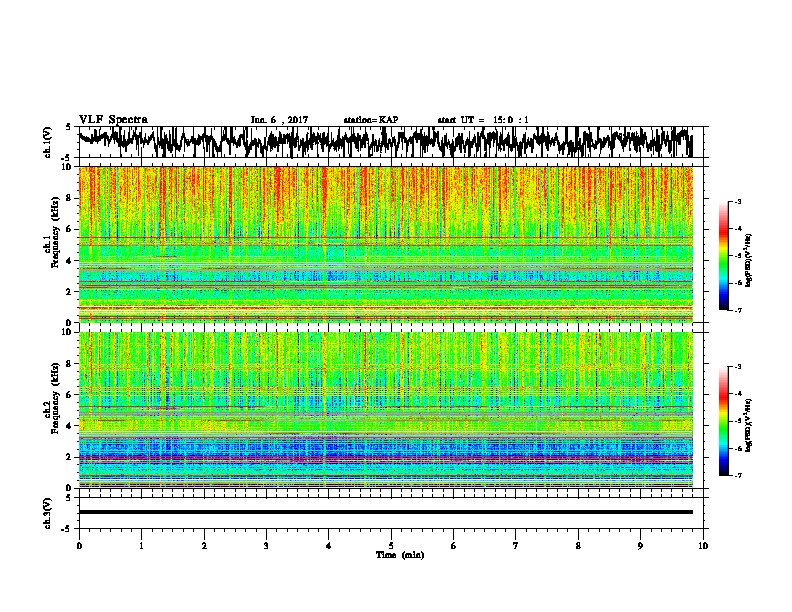
Task: Select the 'start UT = 15: 0 : 1' text
Action: pos(483,120)
